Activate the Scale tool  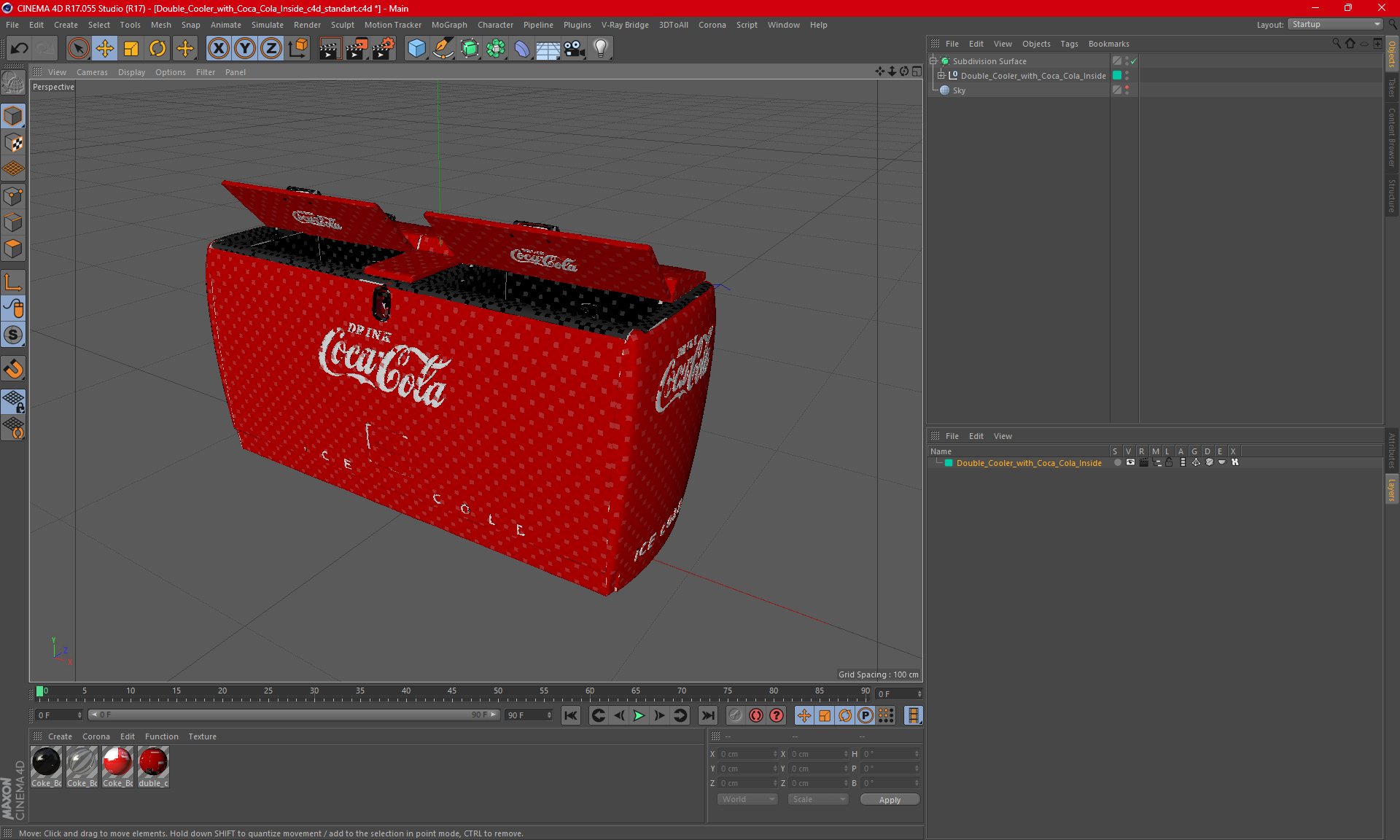(131, 49)
